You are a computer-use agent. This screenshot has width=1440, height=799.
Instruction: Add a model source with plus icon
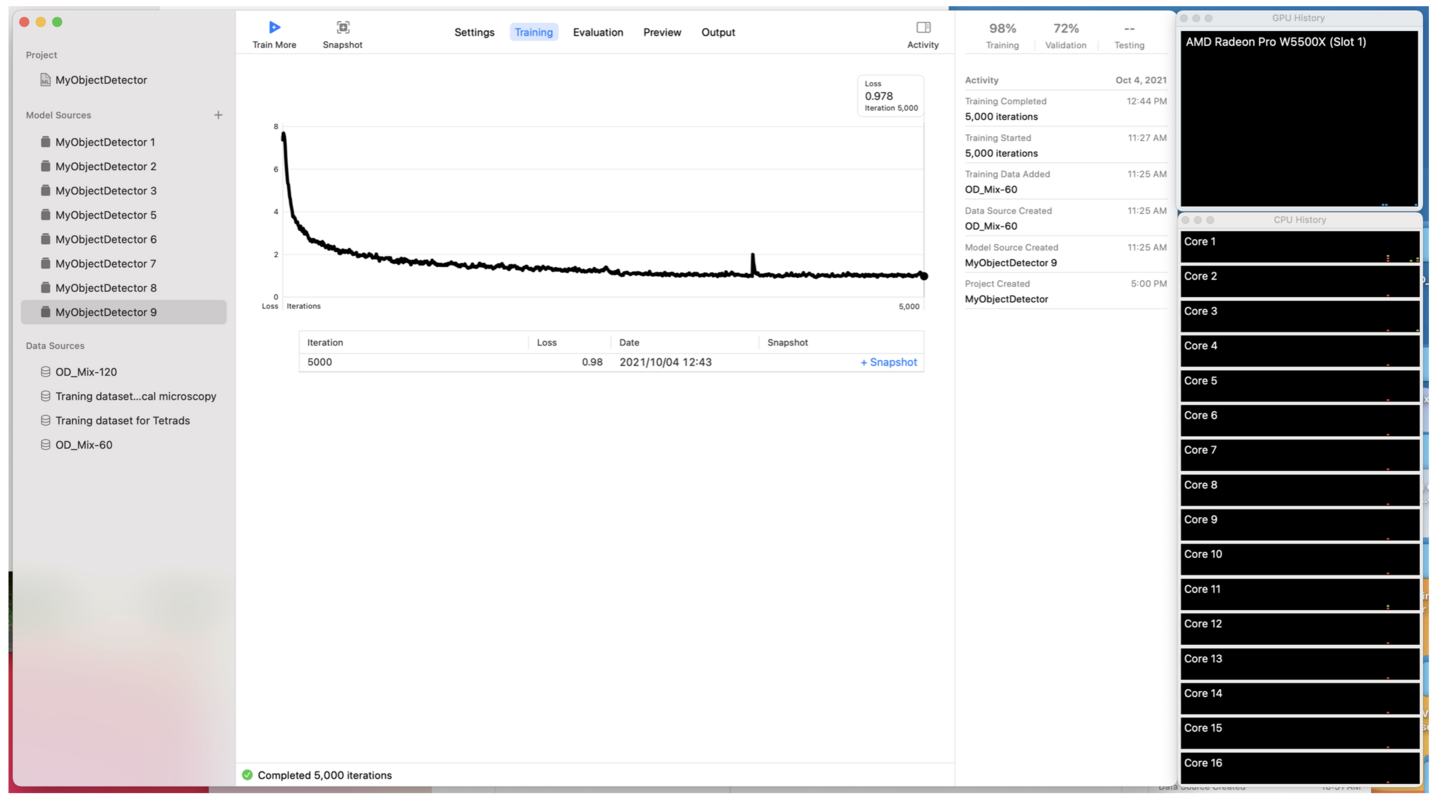pos(218,115)
